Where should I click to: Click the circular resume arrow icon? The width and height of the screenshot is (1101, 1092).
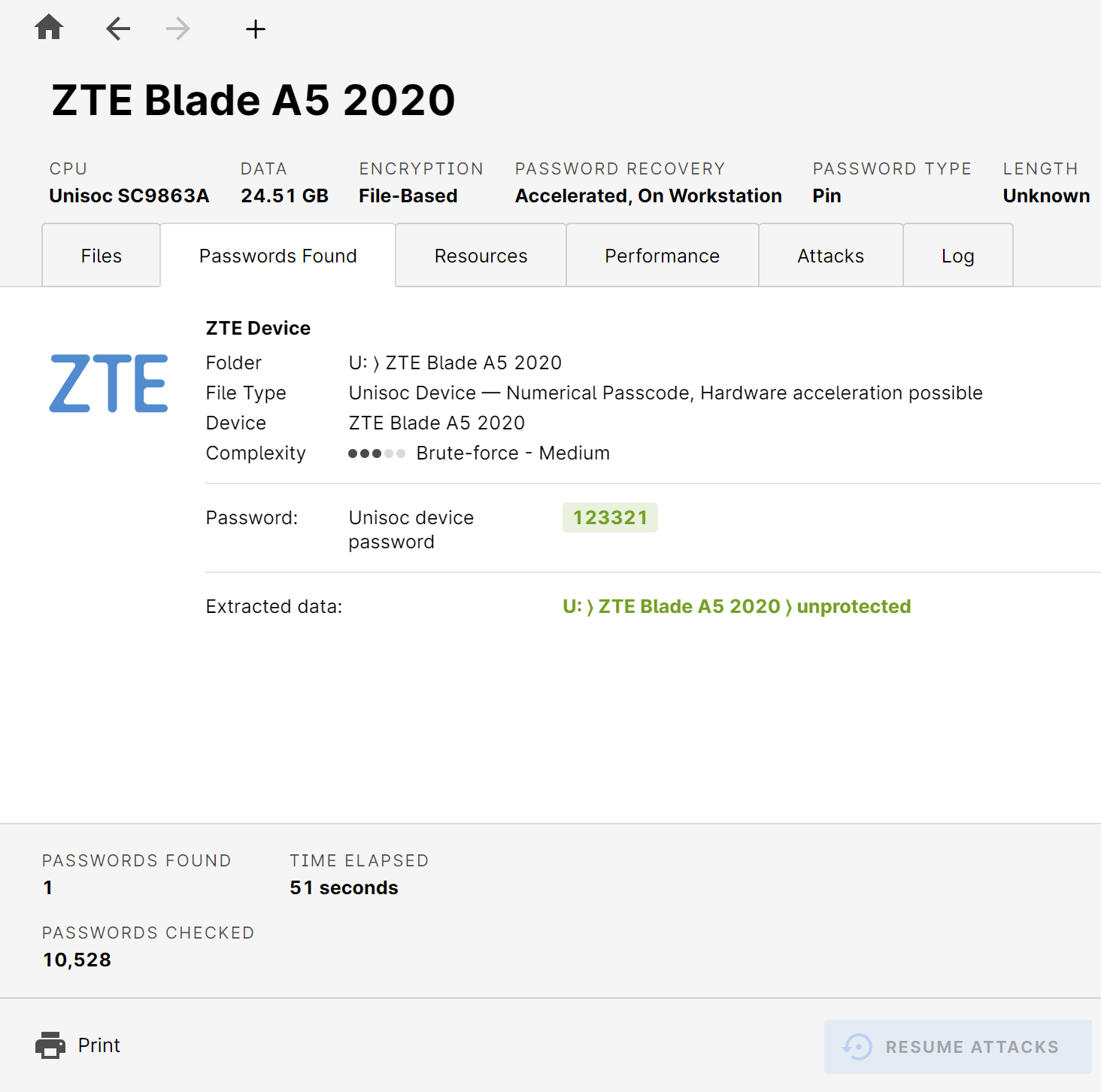click(857, 1047)
